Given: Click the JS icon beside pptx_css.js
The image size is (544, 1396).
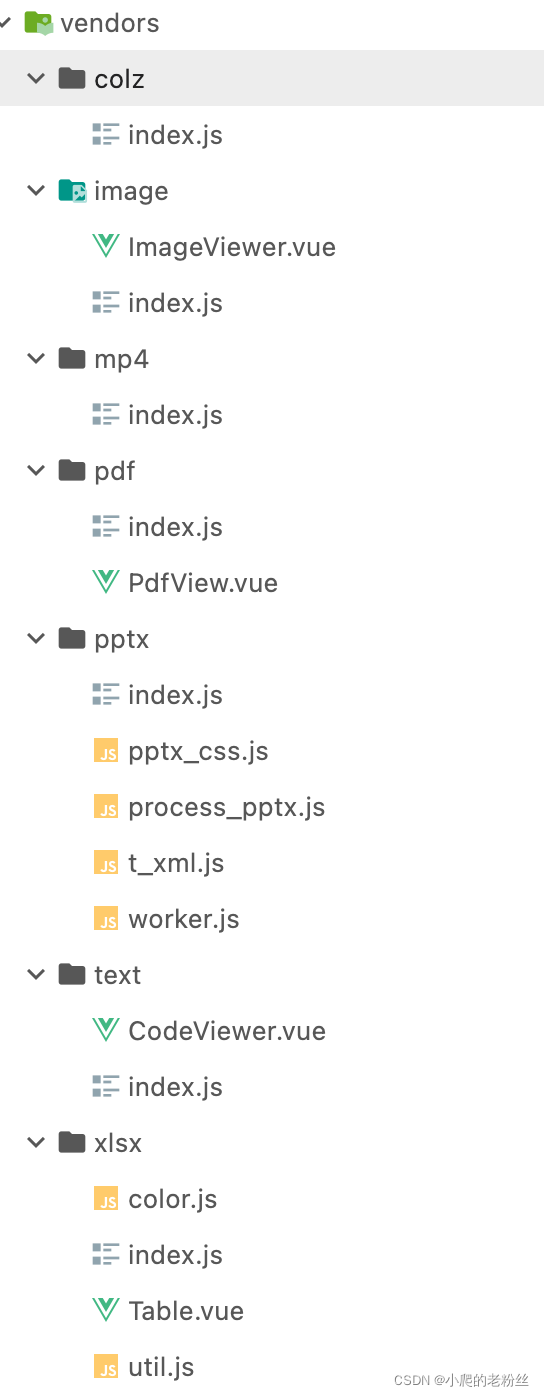Looking at the screenshot, I should (x=106, y=751).
